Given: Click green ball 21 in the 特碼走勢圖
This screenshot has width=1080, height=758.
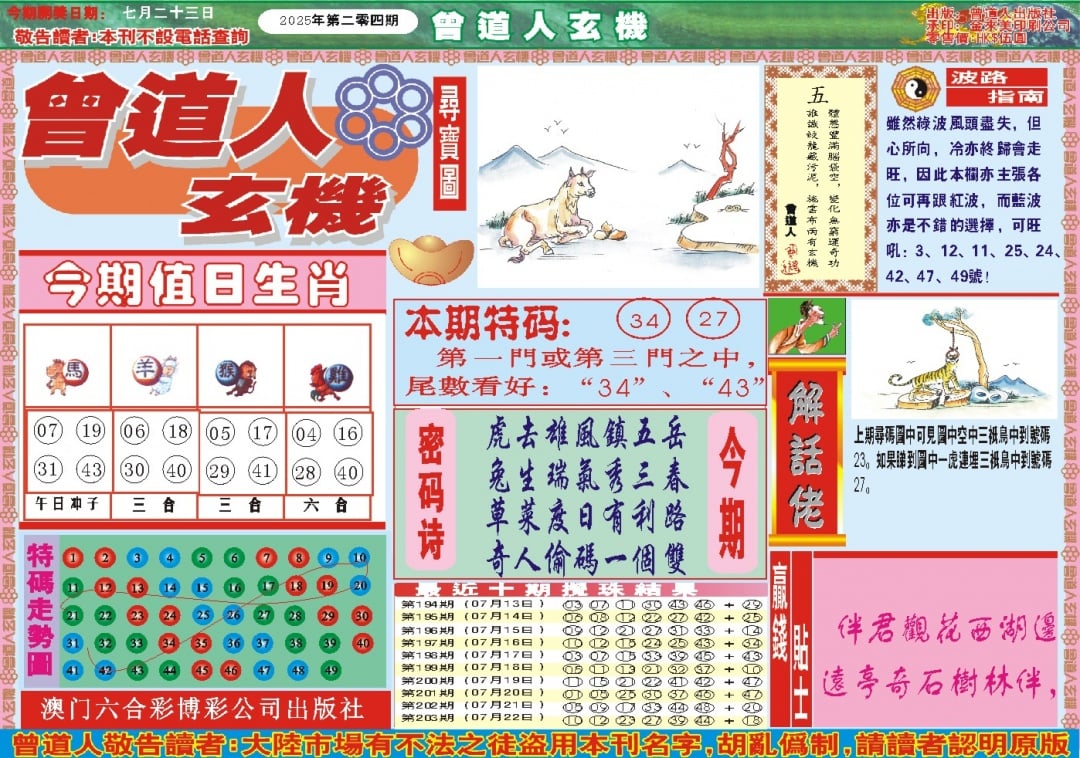Looking at the screenshot, I should click(73, 615).
